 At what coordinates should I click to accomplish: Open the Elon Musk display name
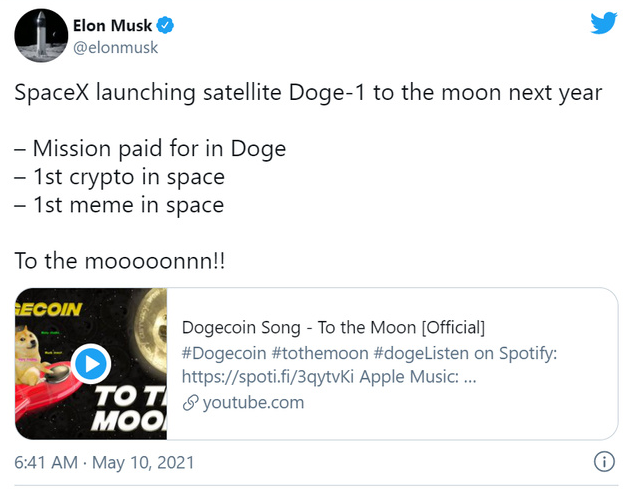[112, 26]
